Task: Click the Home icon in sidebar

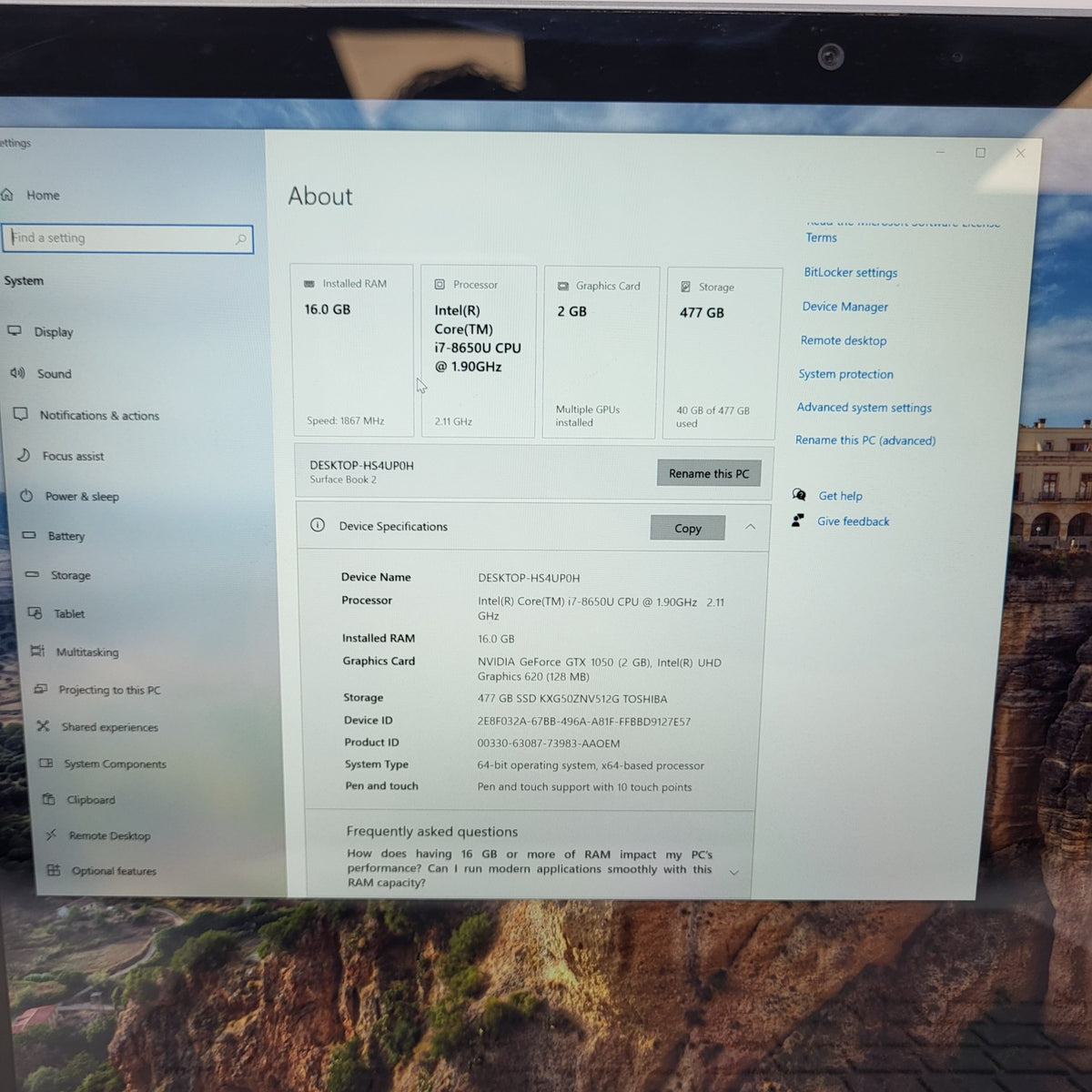Action: [x=8, y=195]
